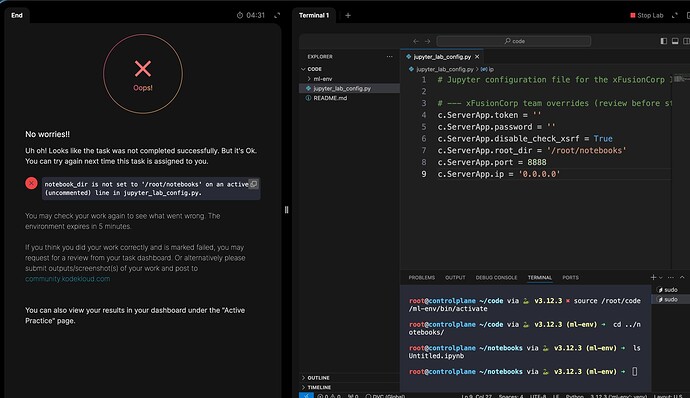Image resolution: width=690 pixels, height=398 pixels.
Task: Expand the lab view next to Stop Lab
Action: [675, 15]
